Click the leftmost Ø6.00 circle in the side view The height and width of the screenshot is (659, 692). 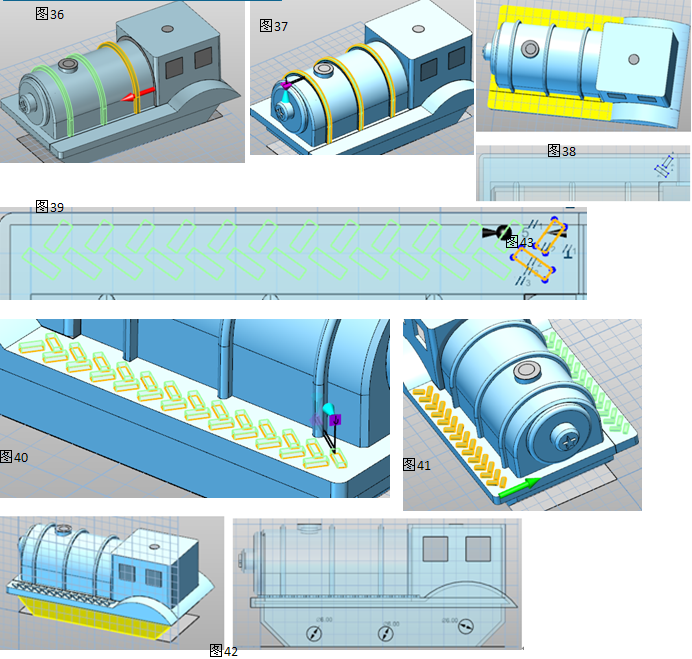pos(314,633)
